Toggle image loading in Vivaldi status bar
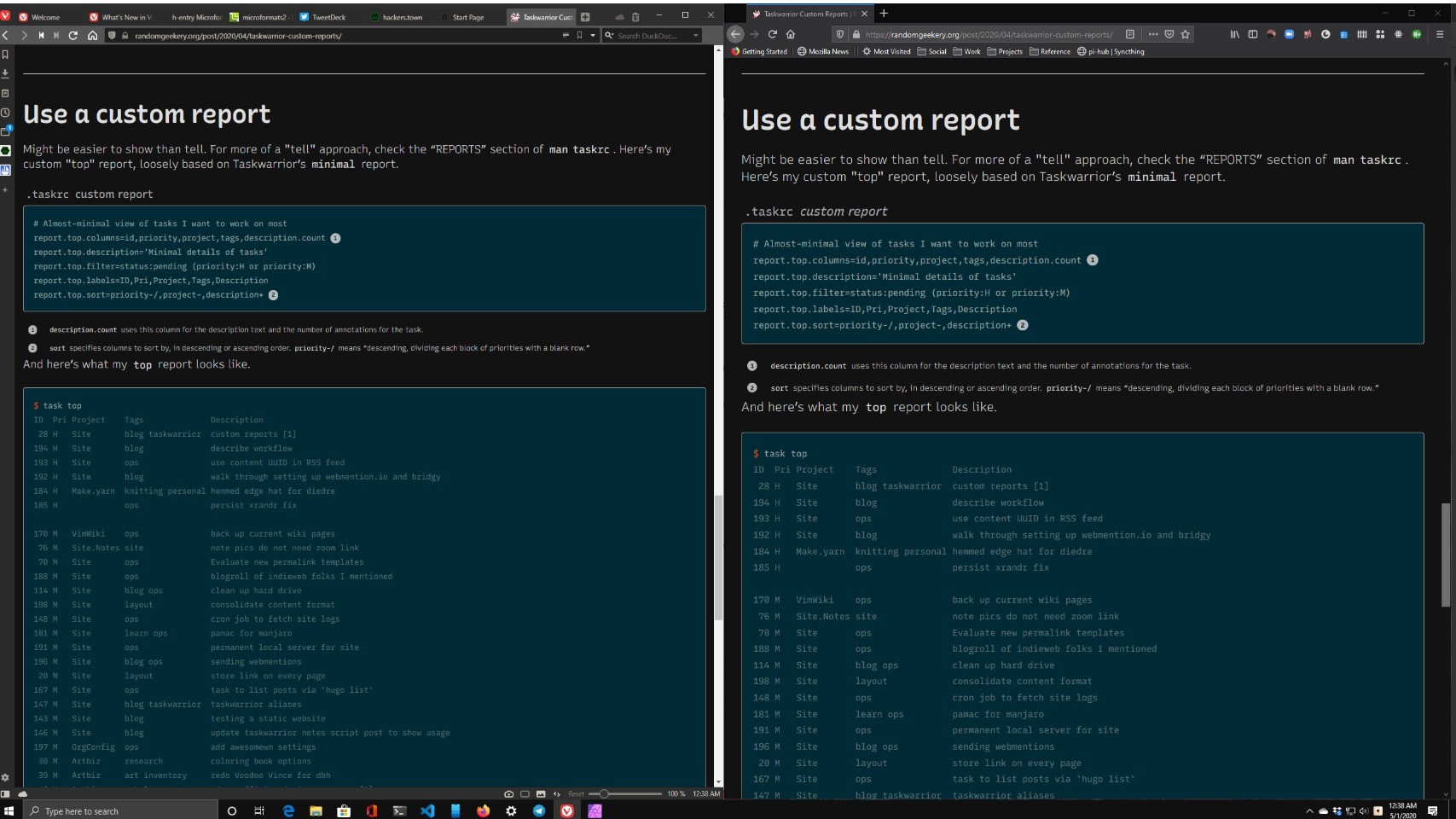 541,793
